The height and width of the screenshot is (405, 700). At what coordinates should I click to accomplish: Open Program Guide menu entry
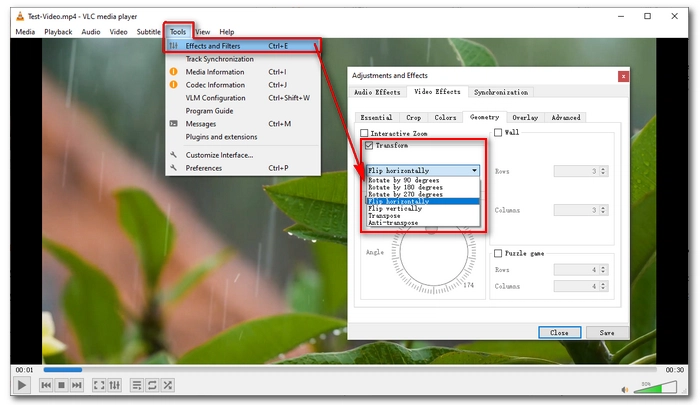click(x=243, y=111)
